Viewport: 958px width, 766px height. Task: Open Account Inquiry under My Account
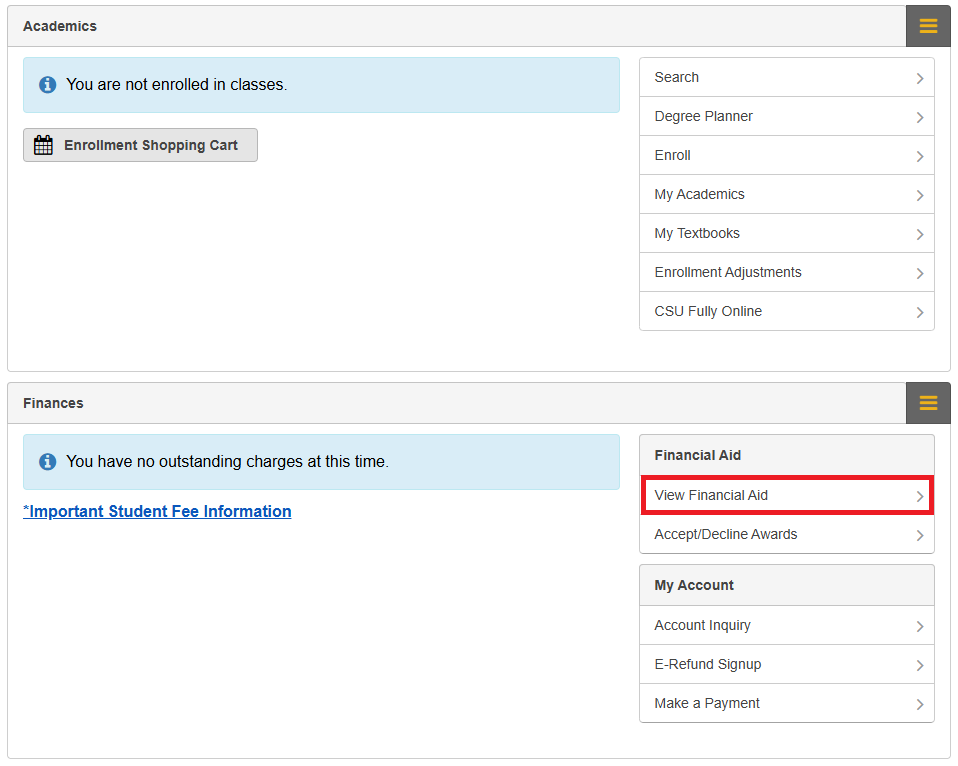tap(703, 625)
